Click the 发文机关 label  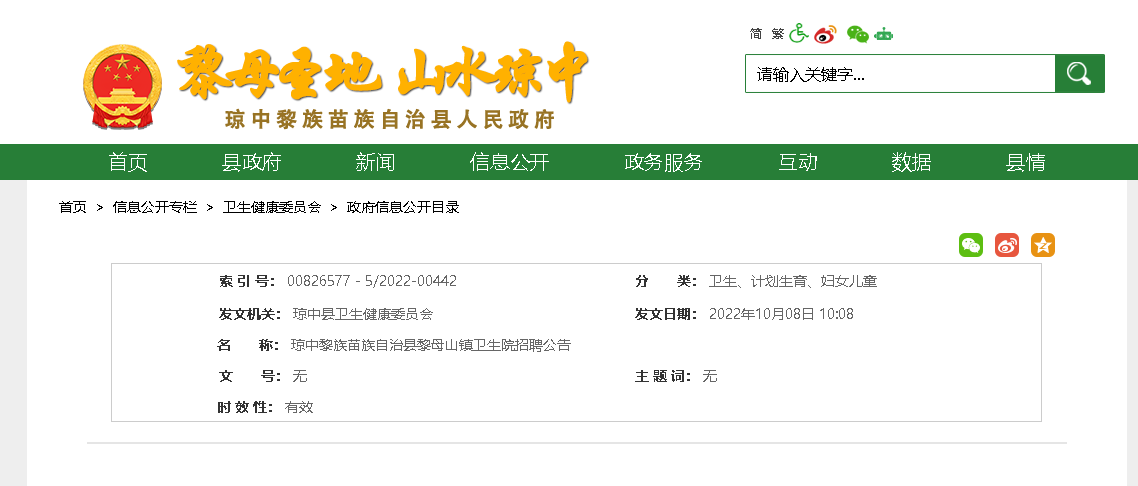pyautogui.click(x=249, y=314)
